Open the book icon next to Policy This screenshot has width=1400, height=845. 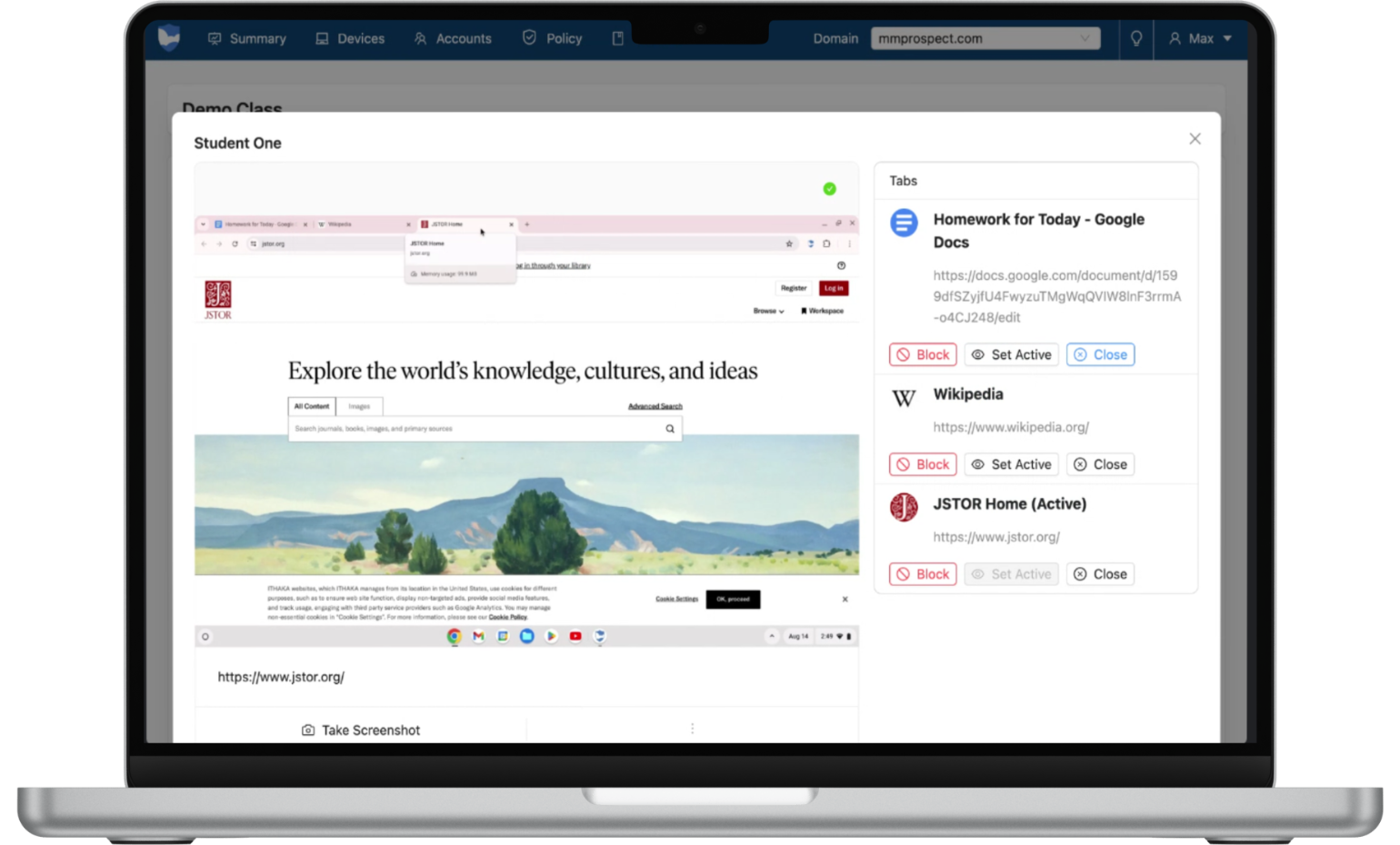(617, 39)
